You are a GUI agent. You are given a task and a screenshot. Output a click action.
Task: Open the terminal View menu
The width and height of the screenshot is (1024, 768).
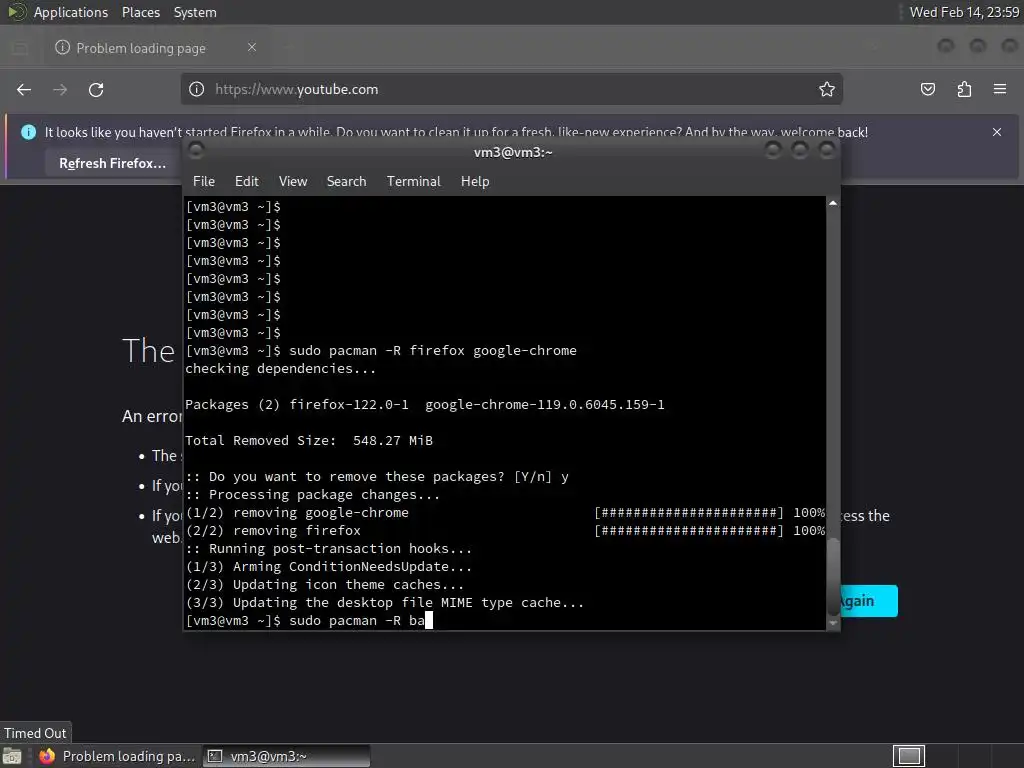pos(293,181)
